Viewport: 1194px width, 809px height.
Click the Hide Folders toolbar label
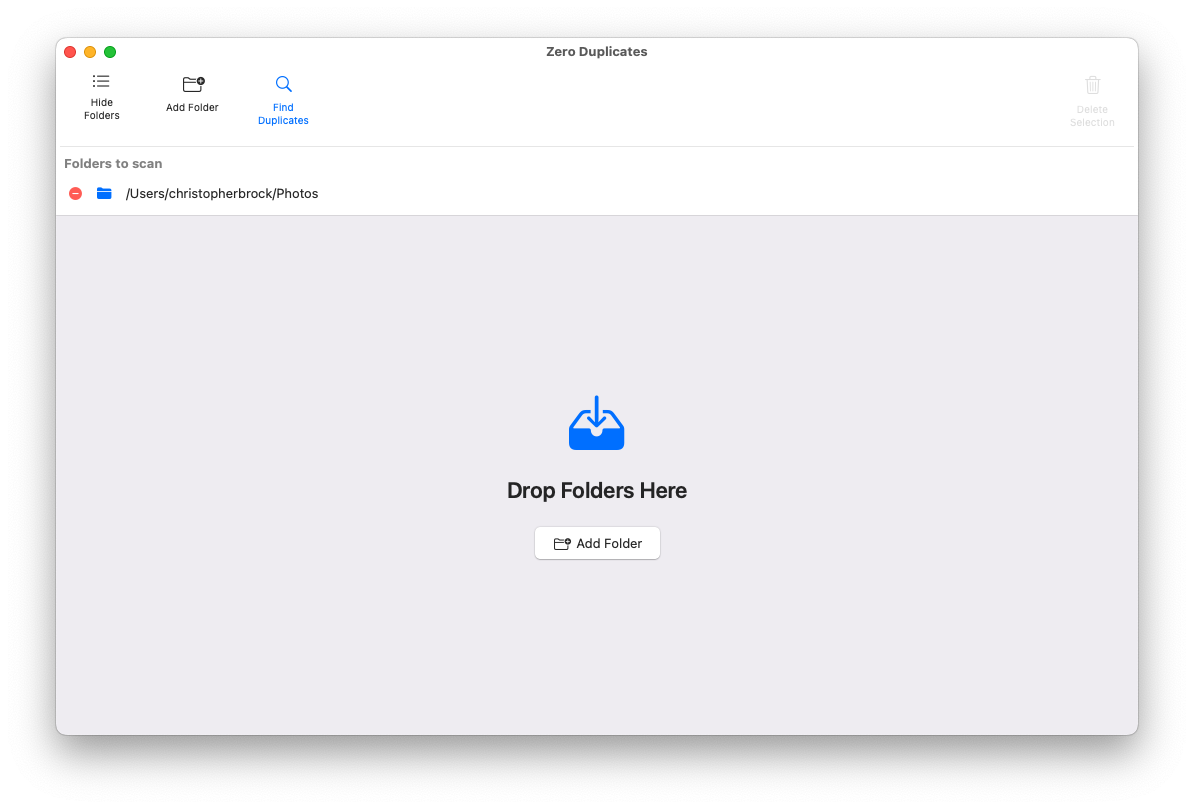pyautogui.click(x=101, y=108)
